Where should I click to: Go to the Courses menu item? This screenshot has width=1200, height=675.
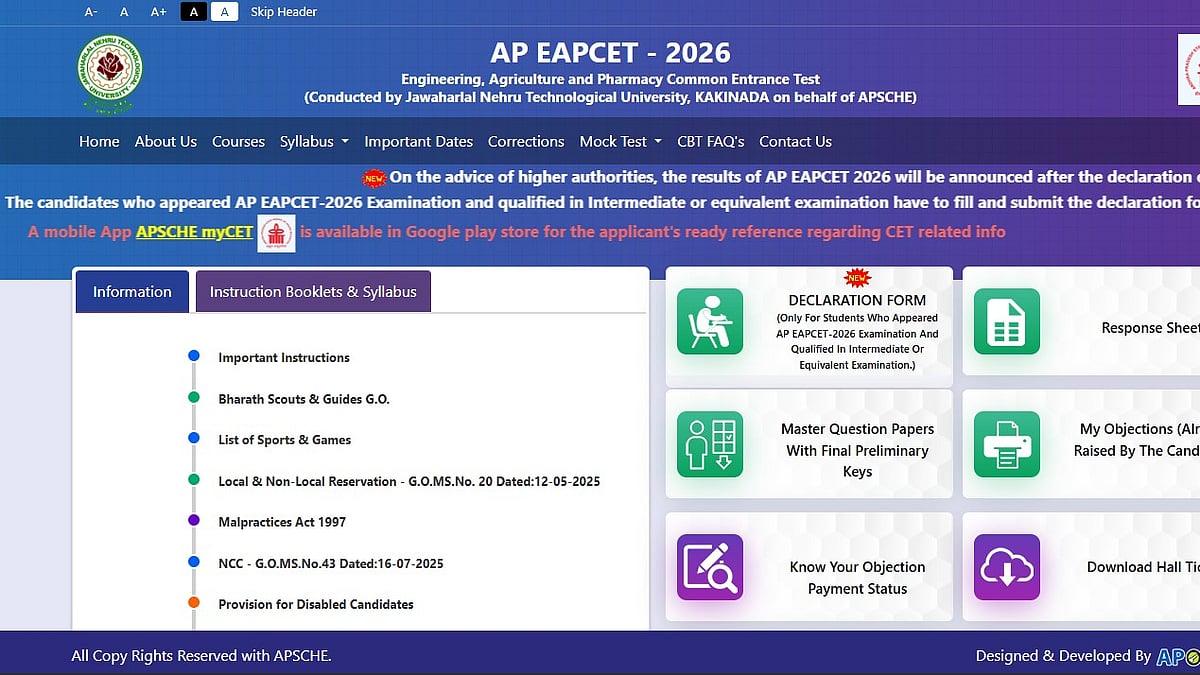pos(238,142)
